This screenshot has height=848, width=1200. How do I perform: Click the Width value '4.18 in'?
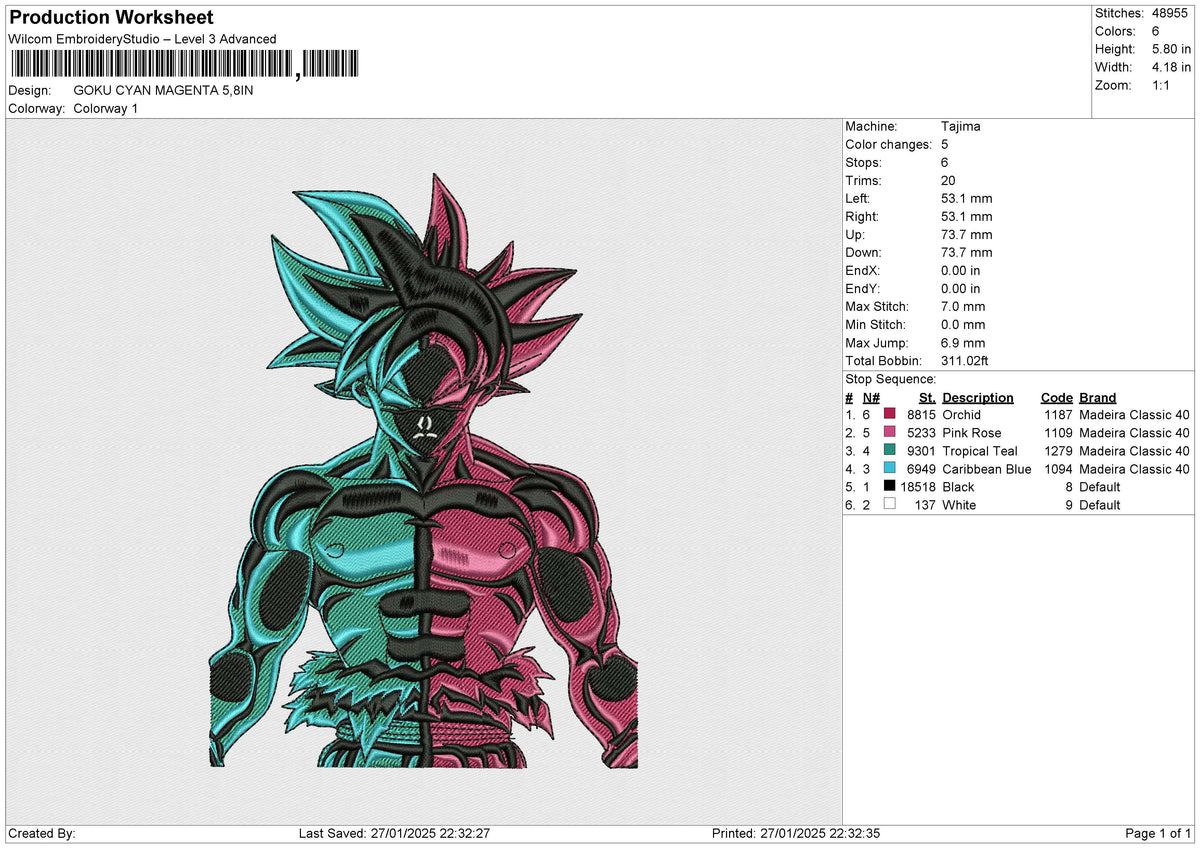(x=1171, y=67)
